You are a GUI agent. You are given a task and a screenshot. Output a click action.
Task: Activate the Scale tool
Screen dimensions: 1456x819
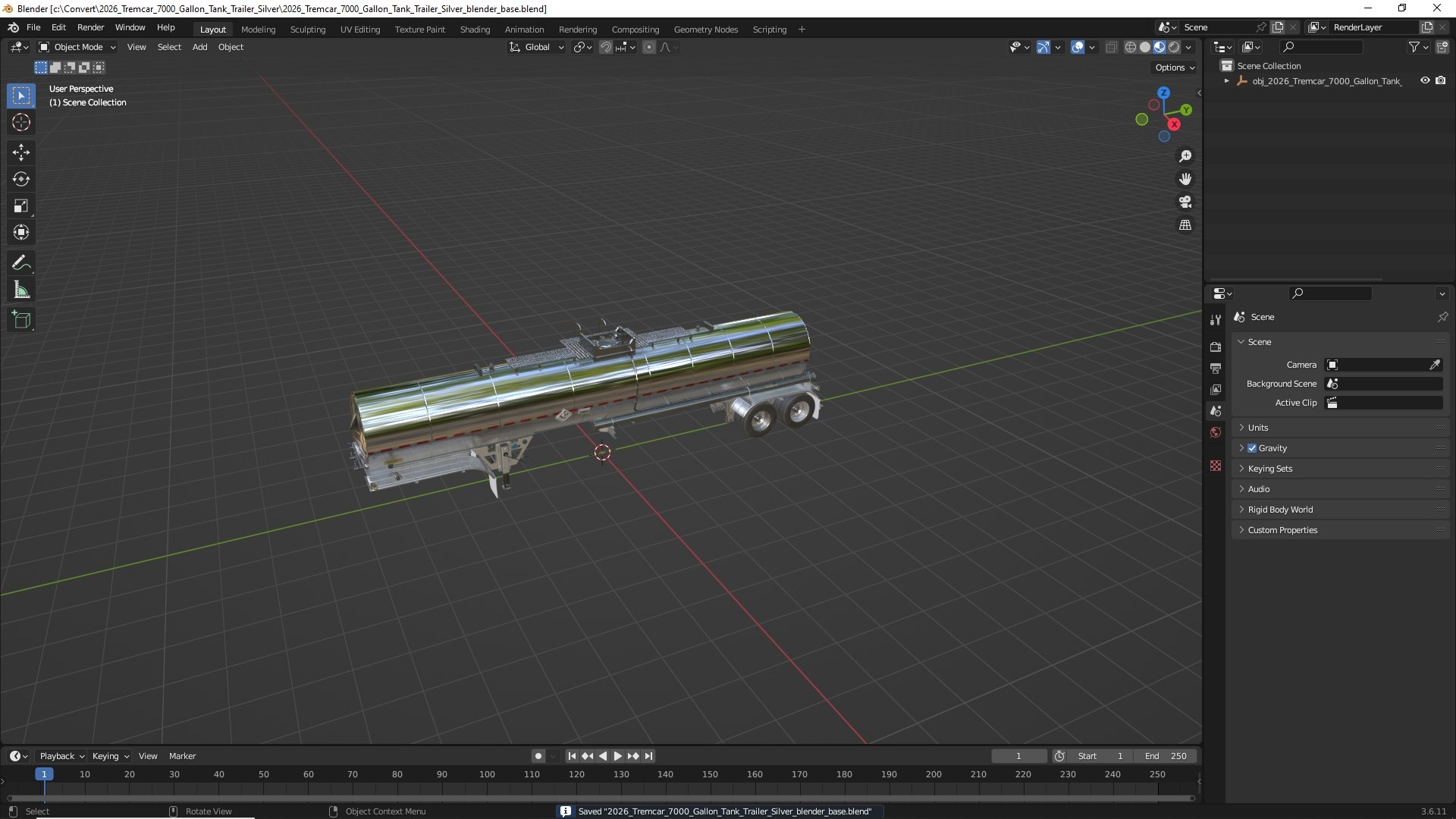tap(21, 206)
